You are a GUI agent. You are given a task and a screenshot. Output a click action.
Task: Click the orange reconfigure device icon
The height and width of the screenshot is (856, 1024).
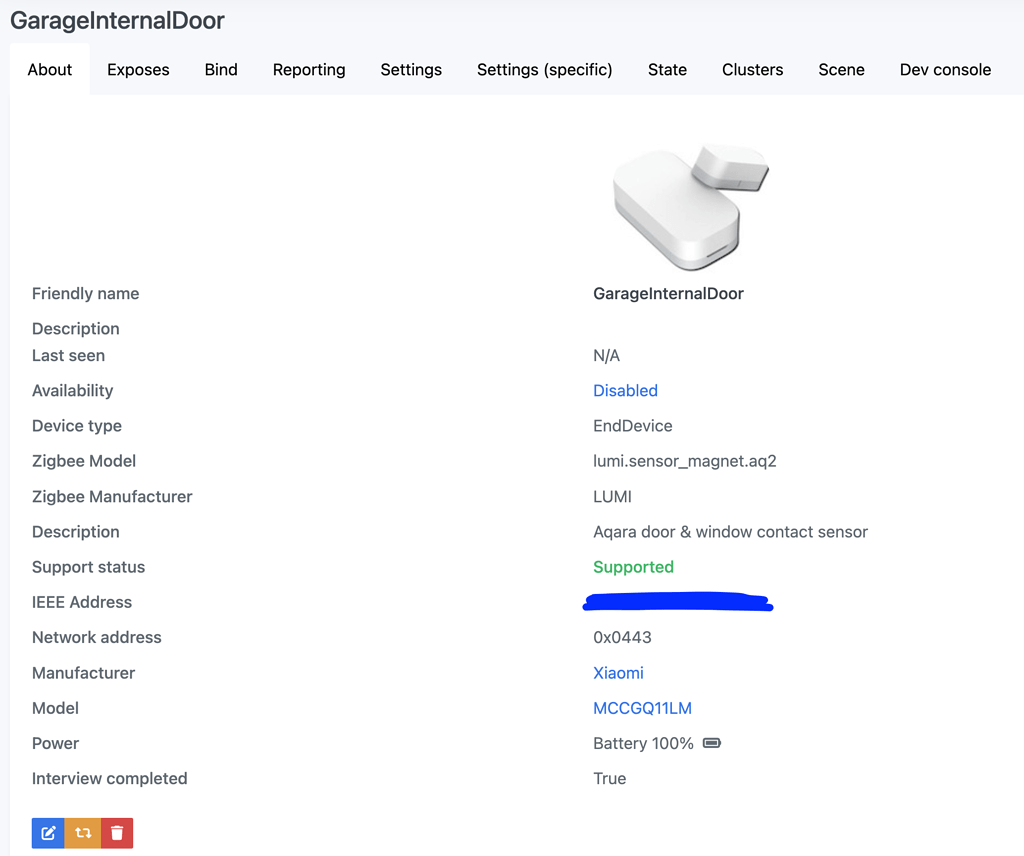coord(82,832)
